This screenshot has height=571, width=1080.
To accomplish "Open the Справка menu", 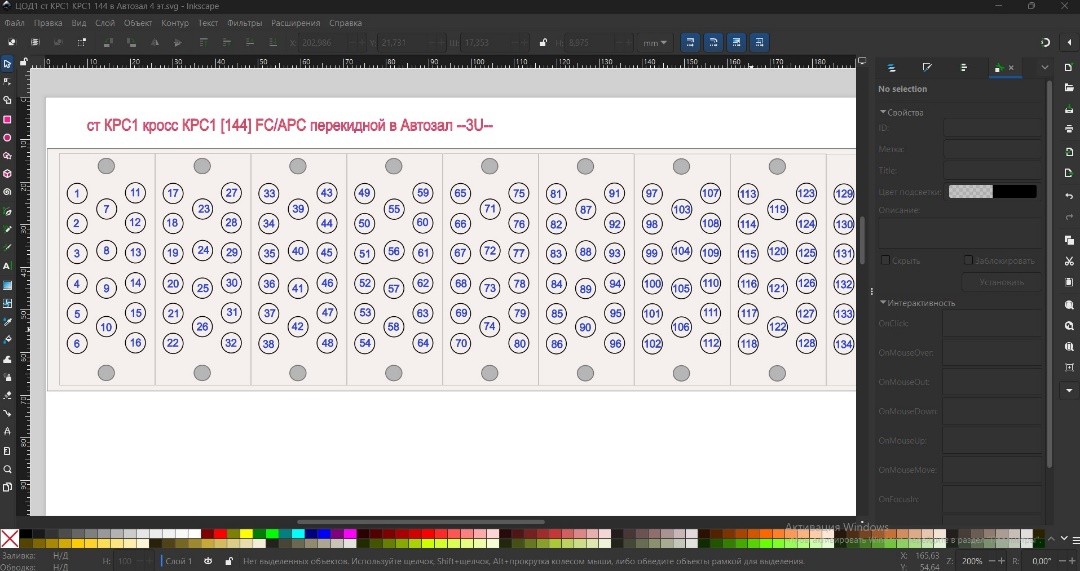I will pyautogui.click(x=345, y=23).
